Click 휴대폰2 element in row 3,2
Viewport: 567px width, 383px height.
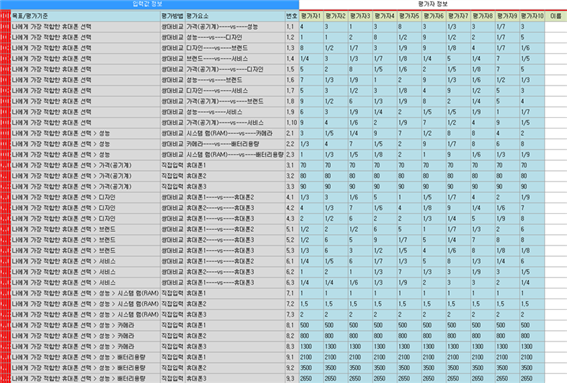tap(235, 176)
